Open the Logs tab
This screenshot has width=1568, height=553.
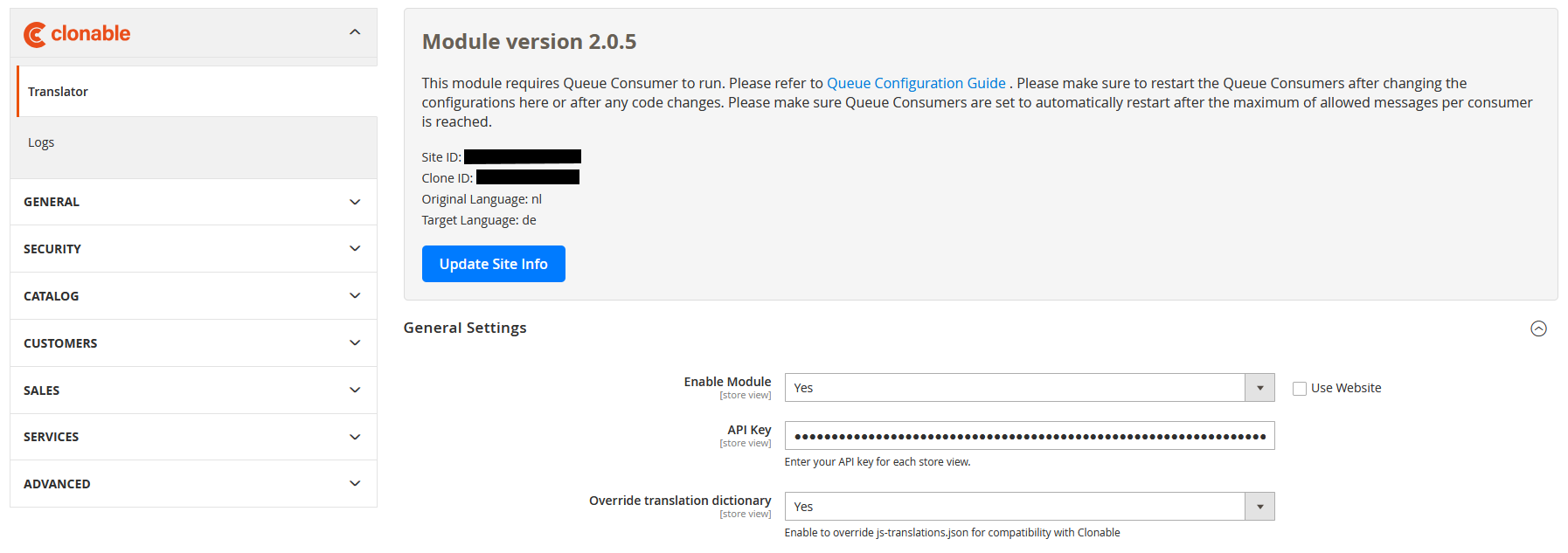(x=193, y=142)
